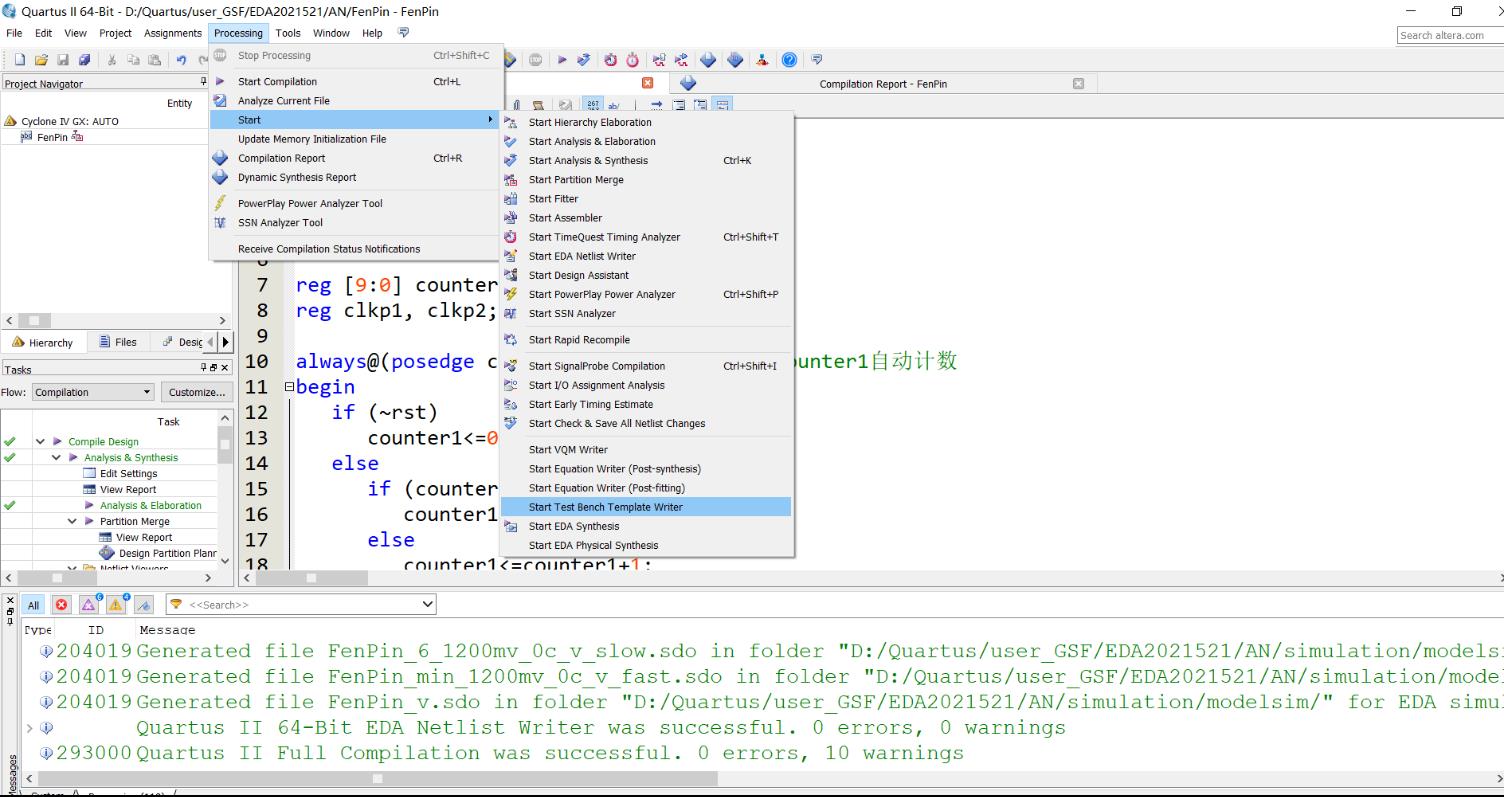Screen dimensions: 1504x797
Task: Choose Start EDA Netlist Writer
Action: click(x=646, y=256)
